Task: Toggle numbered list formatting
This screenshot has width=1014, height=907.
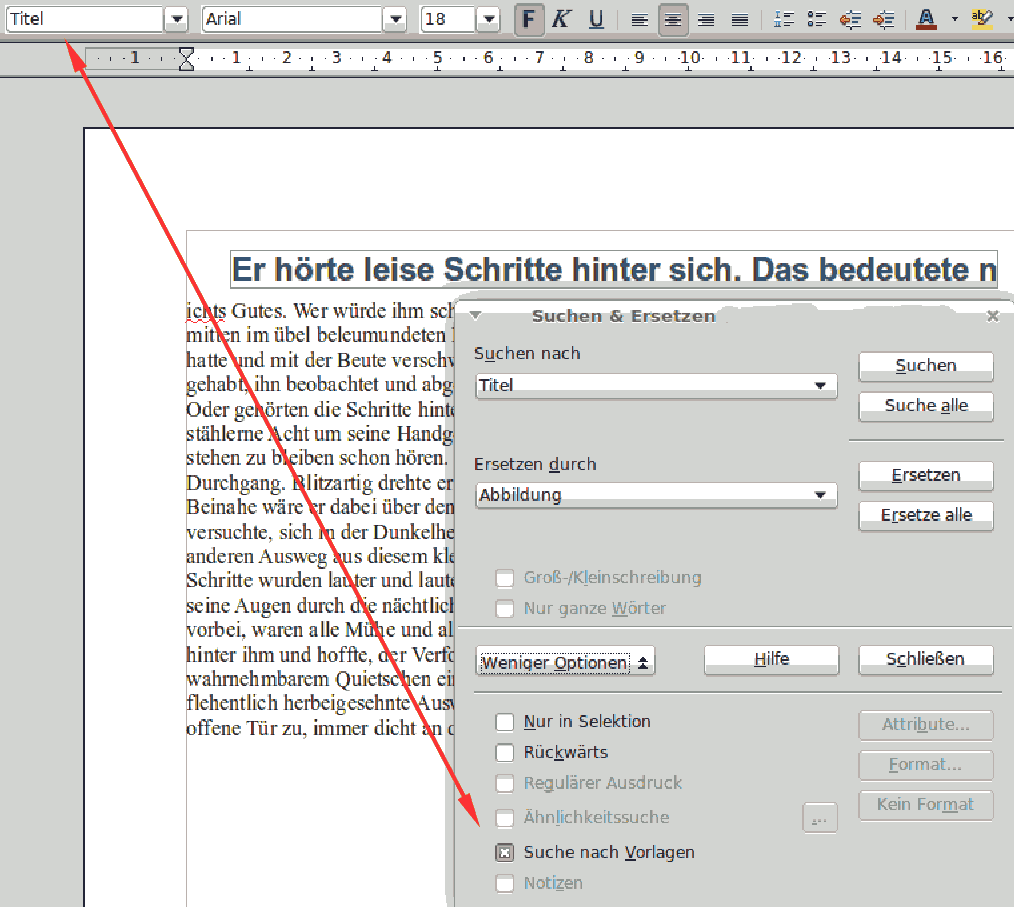Action: (783, 19)
